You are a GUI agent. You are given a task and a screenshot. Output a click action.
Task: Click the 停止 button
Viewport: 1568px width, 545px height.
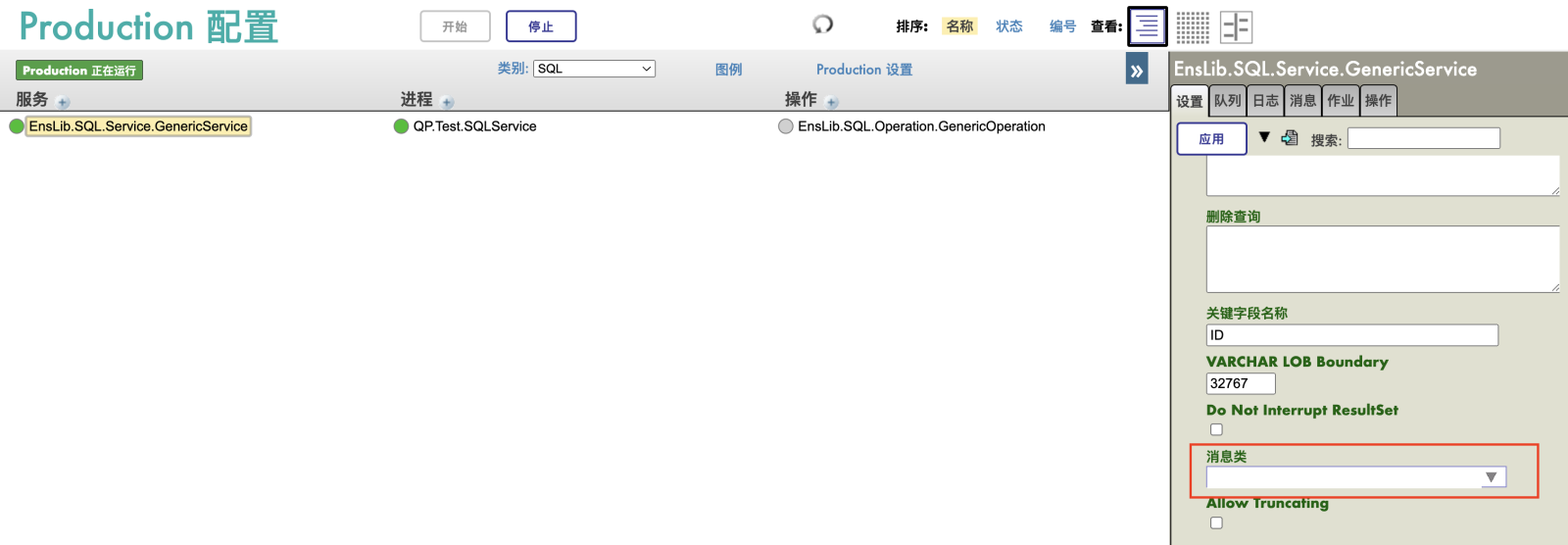[x=541, y=26]
